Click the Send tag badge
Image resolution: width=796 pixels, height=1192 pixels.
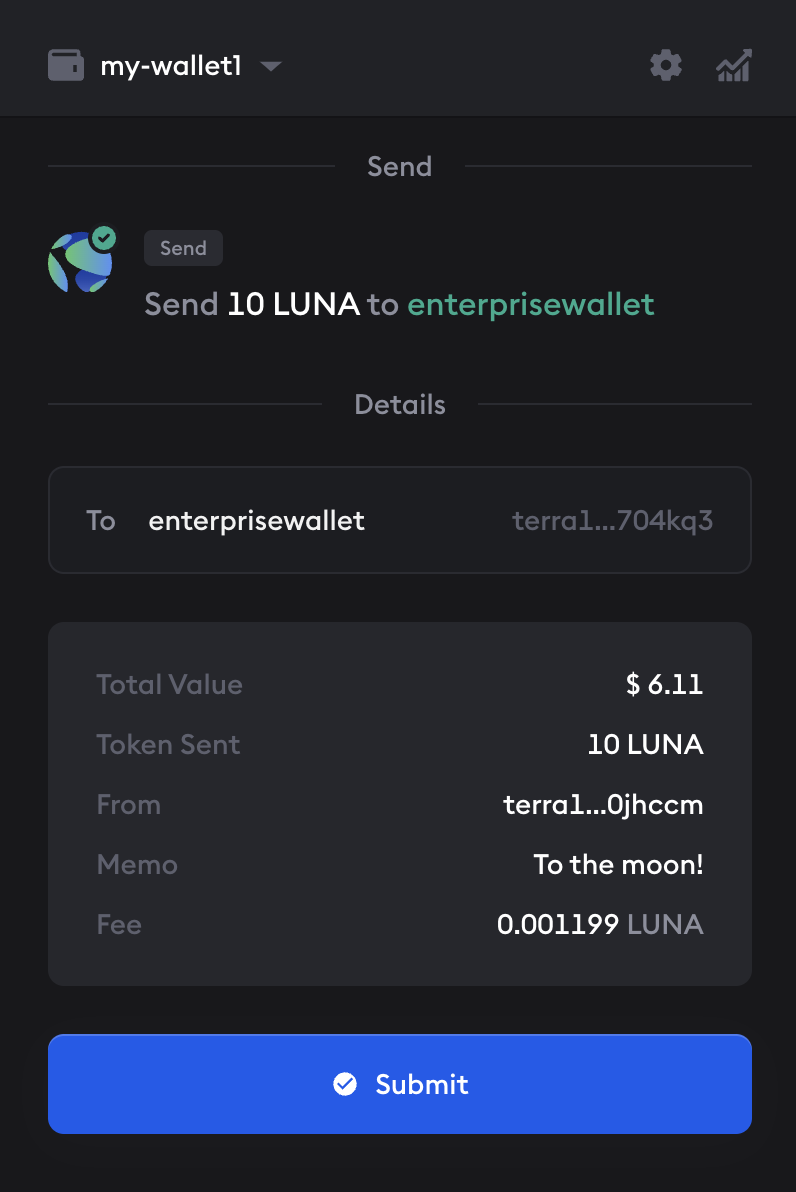[183, 249]
